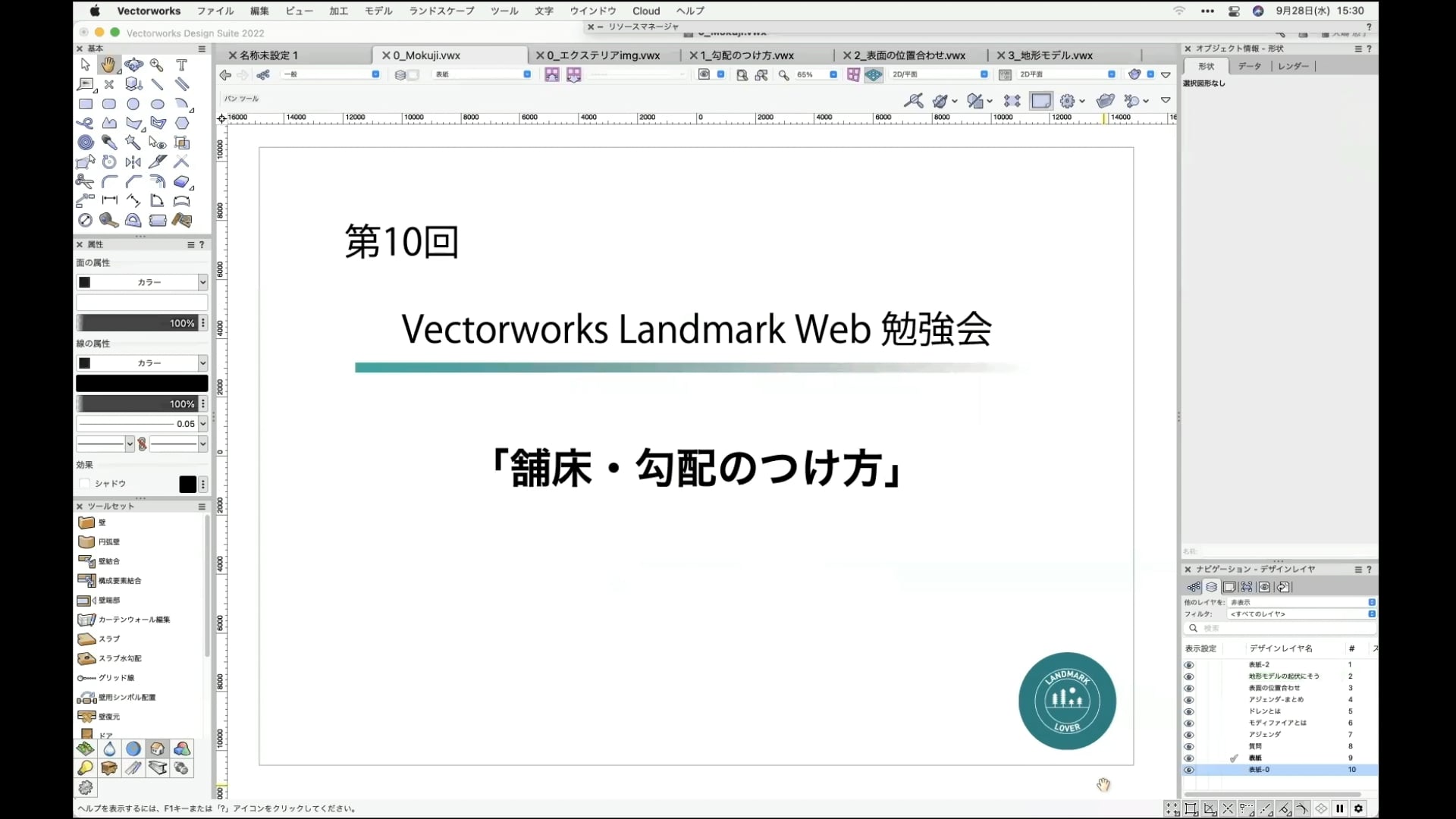
Task: Open the ランドスケープ menu
Action: pos(441,11)
